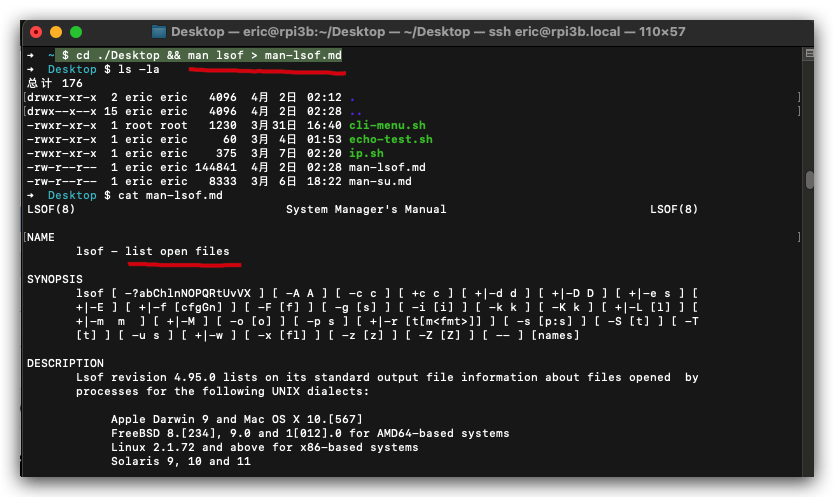Click the red close window button
This screenshot has width=834, height=497.
36,32
